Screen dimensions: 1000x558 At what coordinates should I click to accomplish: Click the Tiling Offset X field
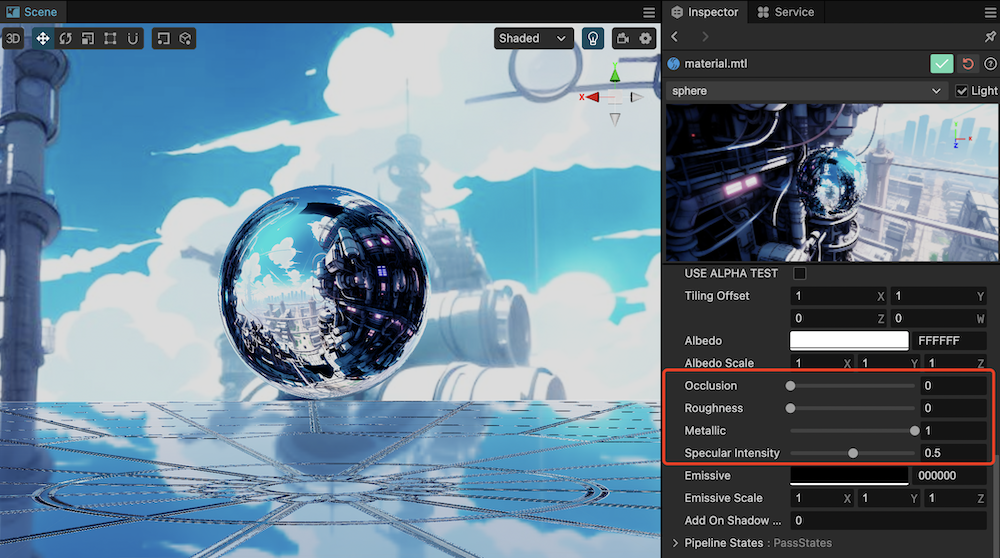(838, 296)
